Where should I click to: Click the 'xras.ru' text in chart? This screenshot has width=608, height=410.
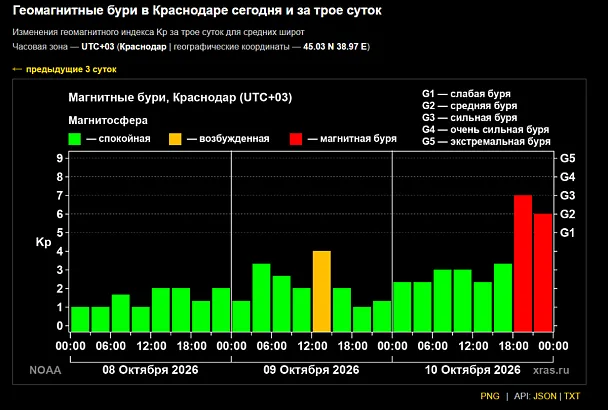coord(551,370)
